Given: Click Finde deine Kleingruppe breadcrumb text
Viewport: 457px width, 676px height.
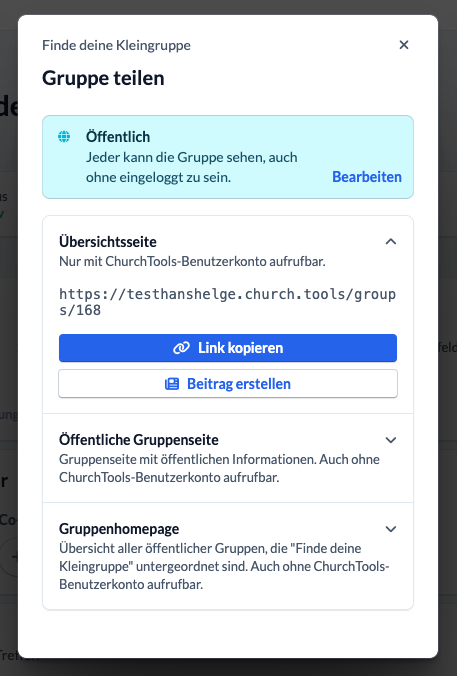Looking at the screenshot, I should tap(116, 45).
